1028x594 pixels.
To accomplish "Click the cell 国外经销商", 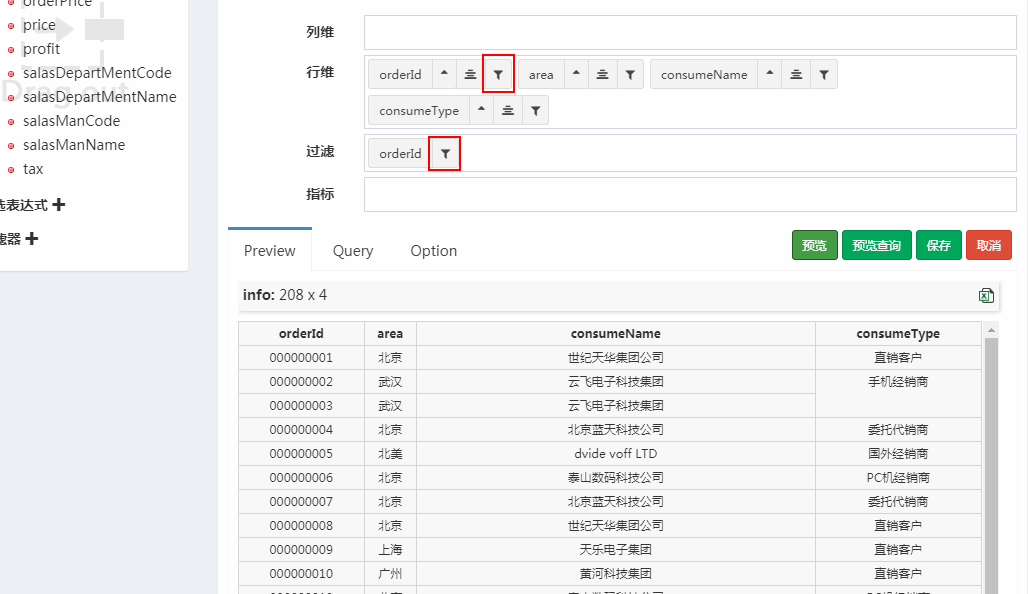I will pyautogui.click(x=898, y=454).
